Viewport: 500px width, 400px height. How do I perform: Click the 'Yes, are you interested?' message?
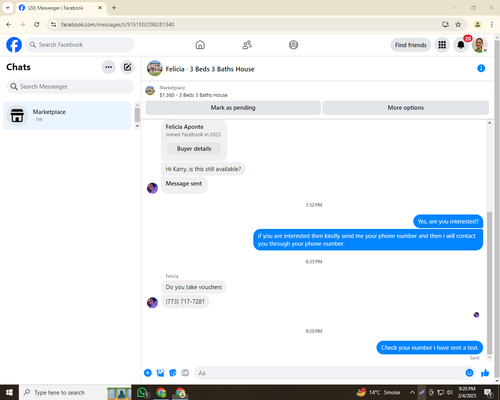coord(448,221)
